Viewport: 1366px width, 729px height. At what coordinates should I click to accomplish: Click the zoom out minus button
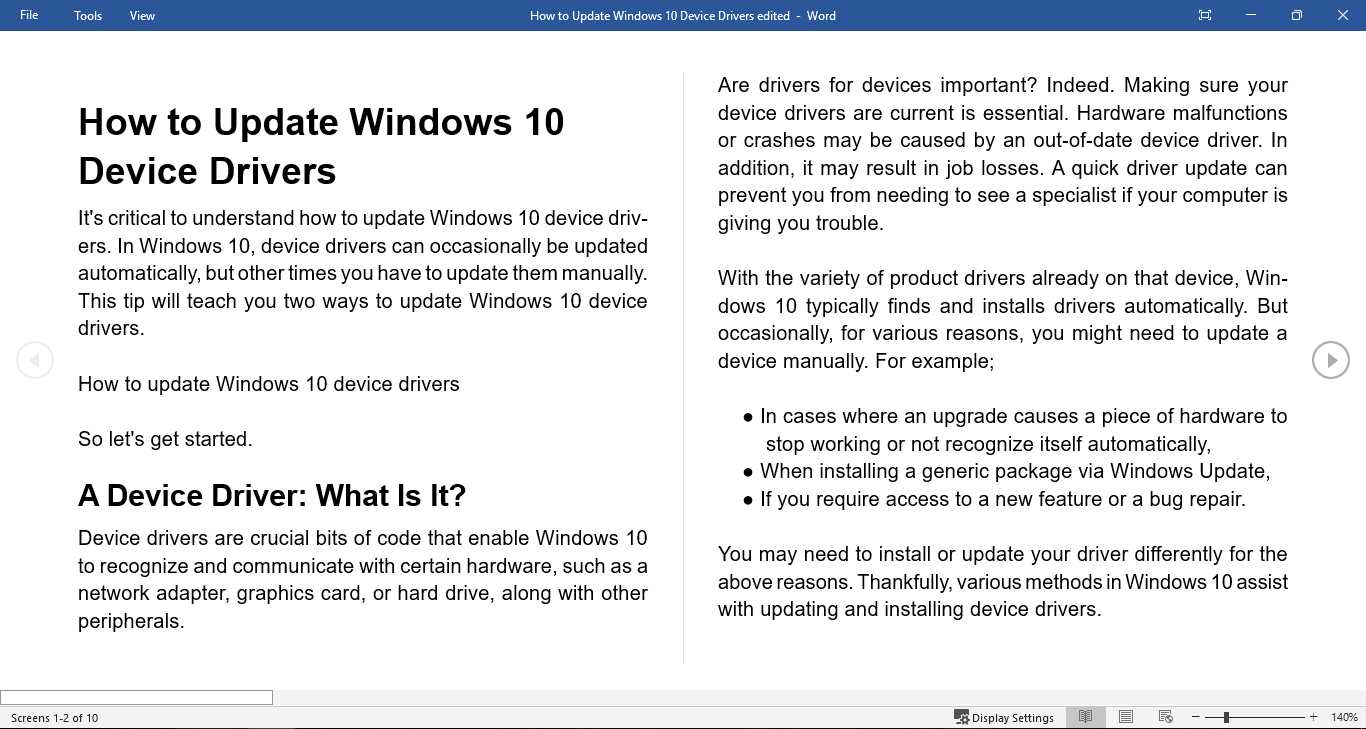(x=1195, y=717)
